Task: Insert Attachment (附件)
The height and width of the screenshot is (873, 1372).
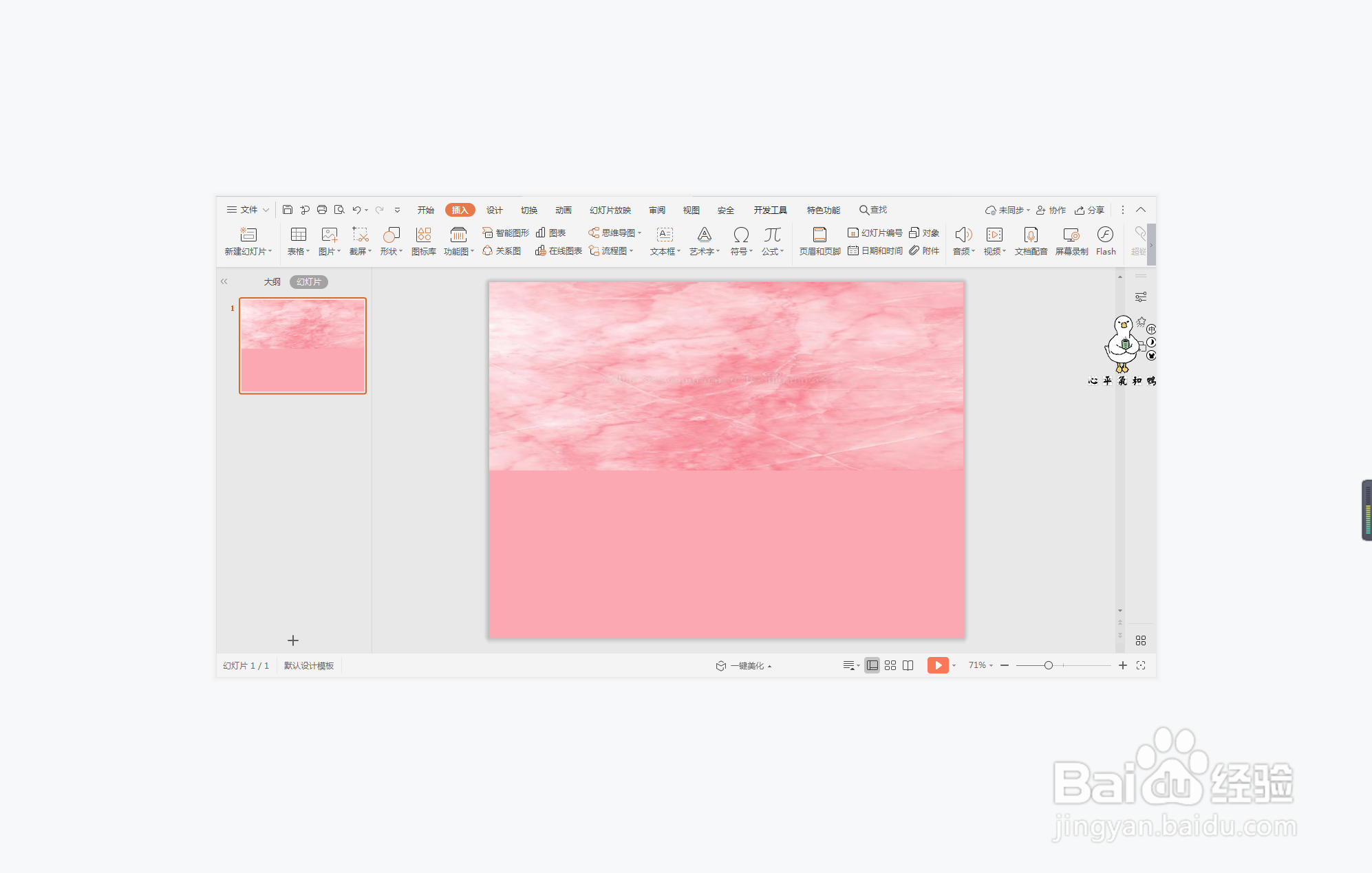Action: coord(924,251)
